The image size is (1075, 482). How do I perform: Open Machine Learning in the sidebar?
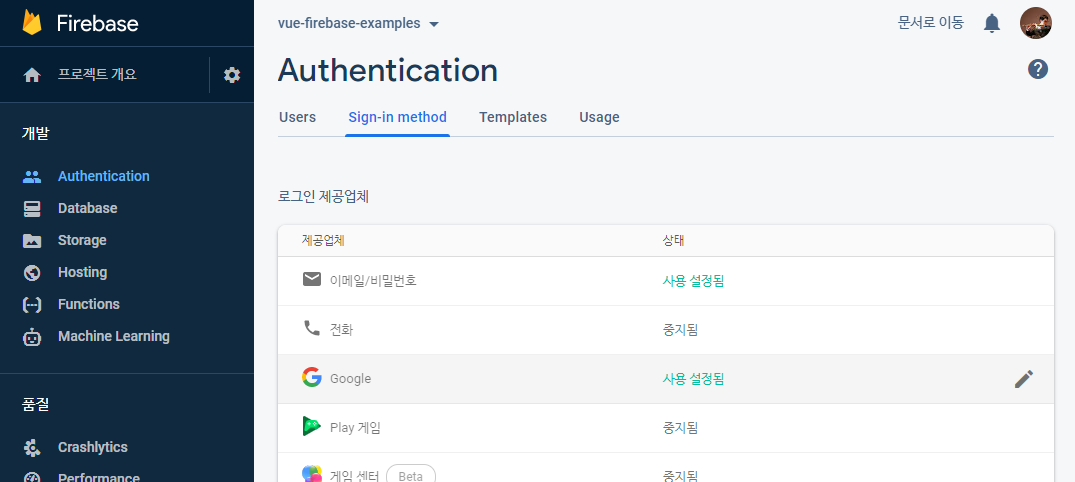pos(114,337)
